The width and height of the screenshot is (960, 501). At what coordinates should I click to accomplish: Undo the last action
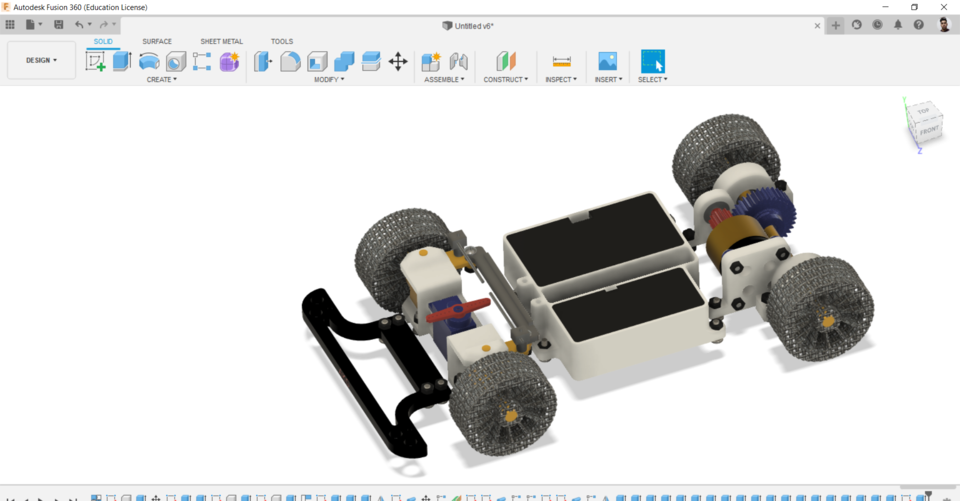79,24
